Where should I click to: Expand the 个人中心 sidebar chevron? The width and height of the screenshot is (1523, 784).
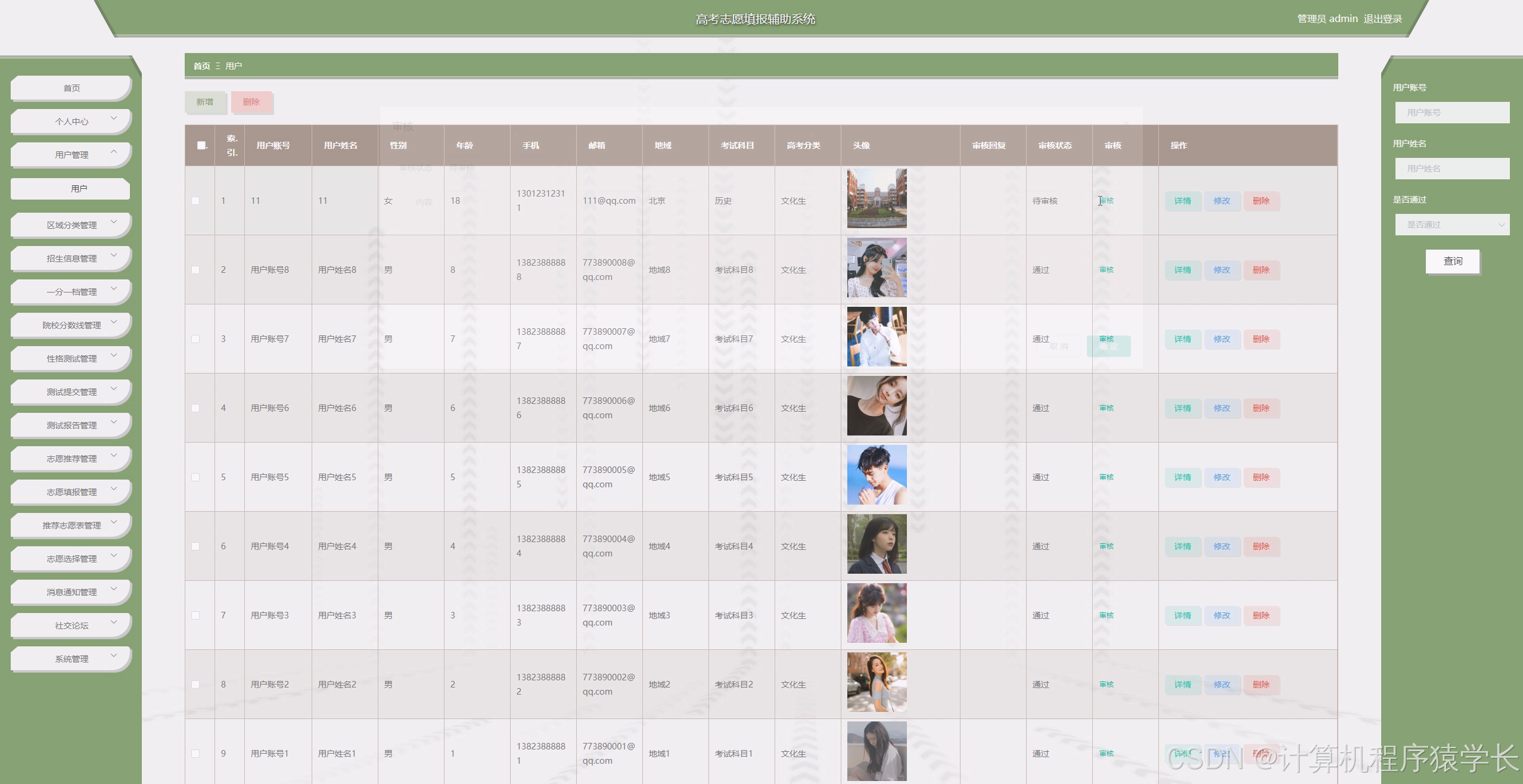coord(114,119)
